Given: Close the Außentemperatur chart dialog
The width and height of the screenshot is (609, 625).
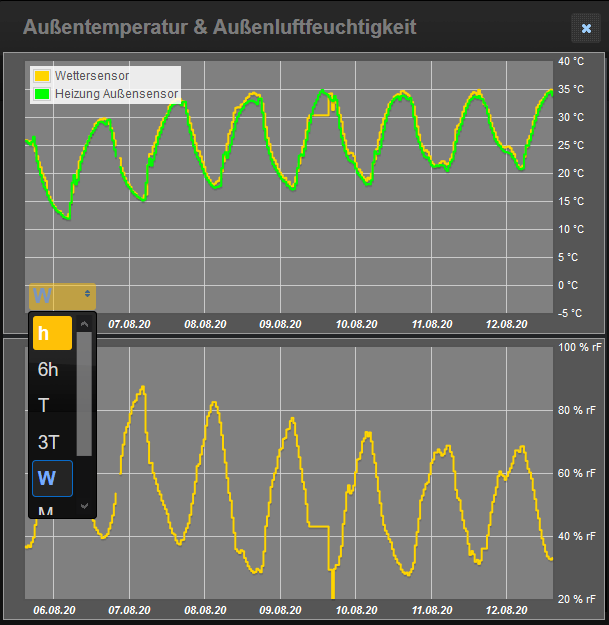Looking at the screenshot, I should point(585,28).
